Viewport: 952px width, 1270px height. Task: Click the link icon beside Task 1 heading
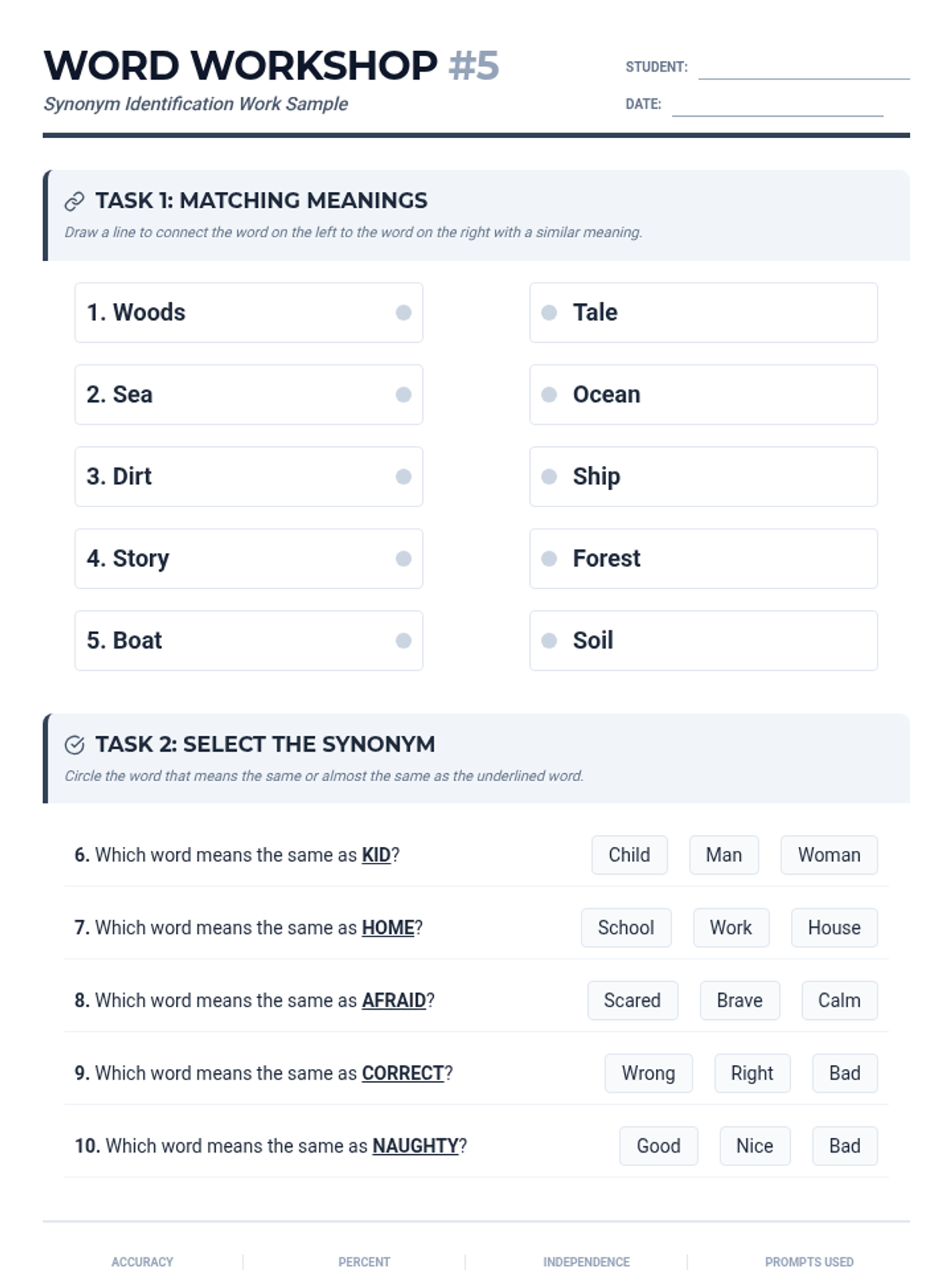(x=74, y=202)
